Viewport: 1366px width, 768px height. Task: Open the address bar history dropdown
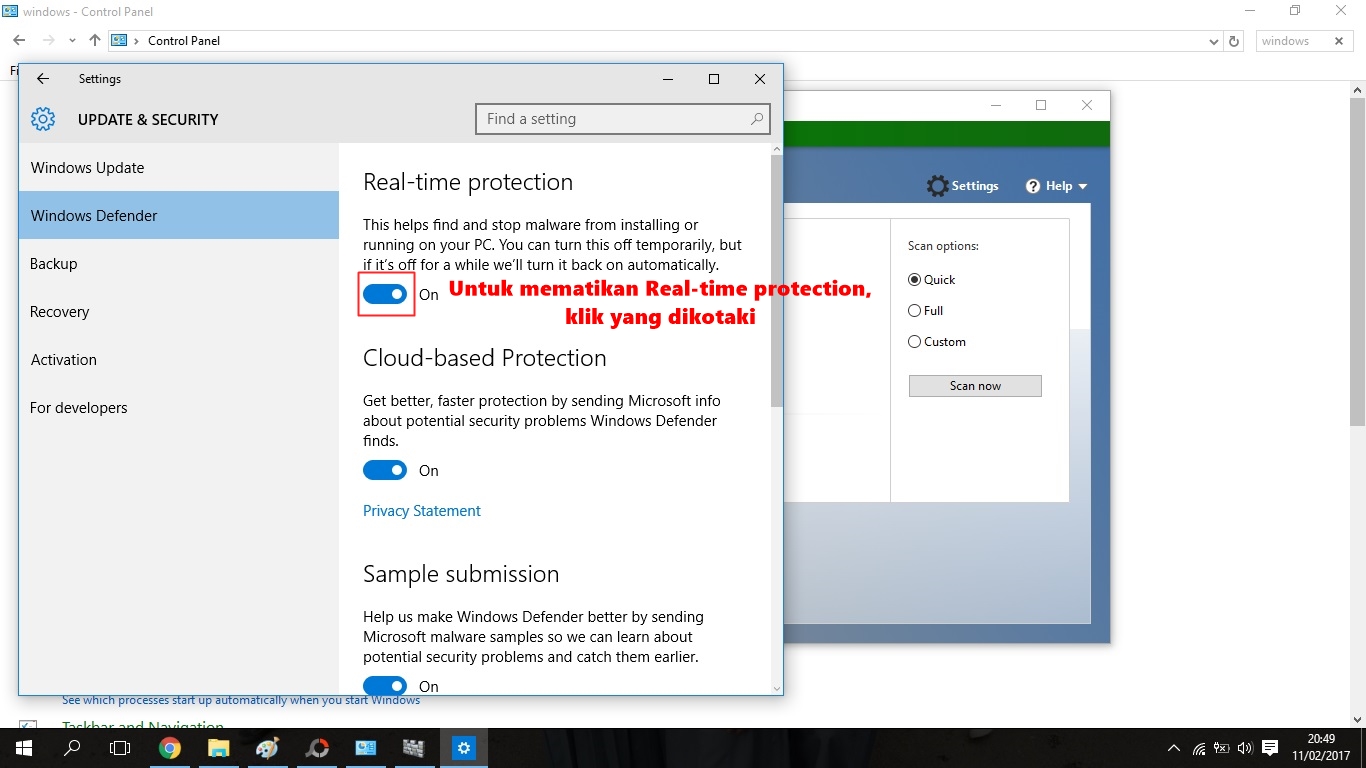pos(1214,41)
